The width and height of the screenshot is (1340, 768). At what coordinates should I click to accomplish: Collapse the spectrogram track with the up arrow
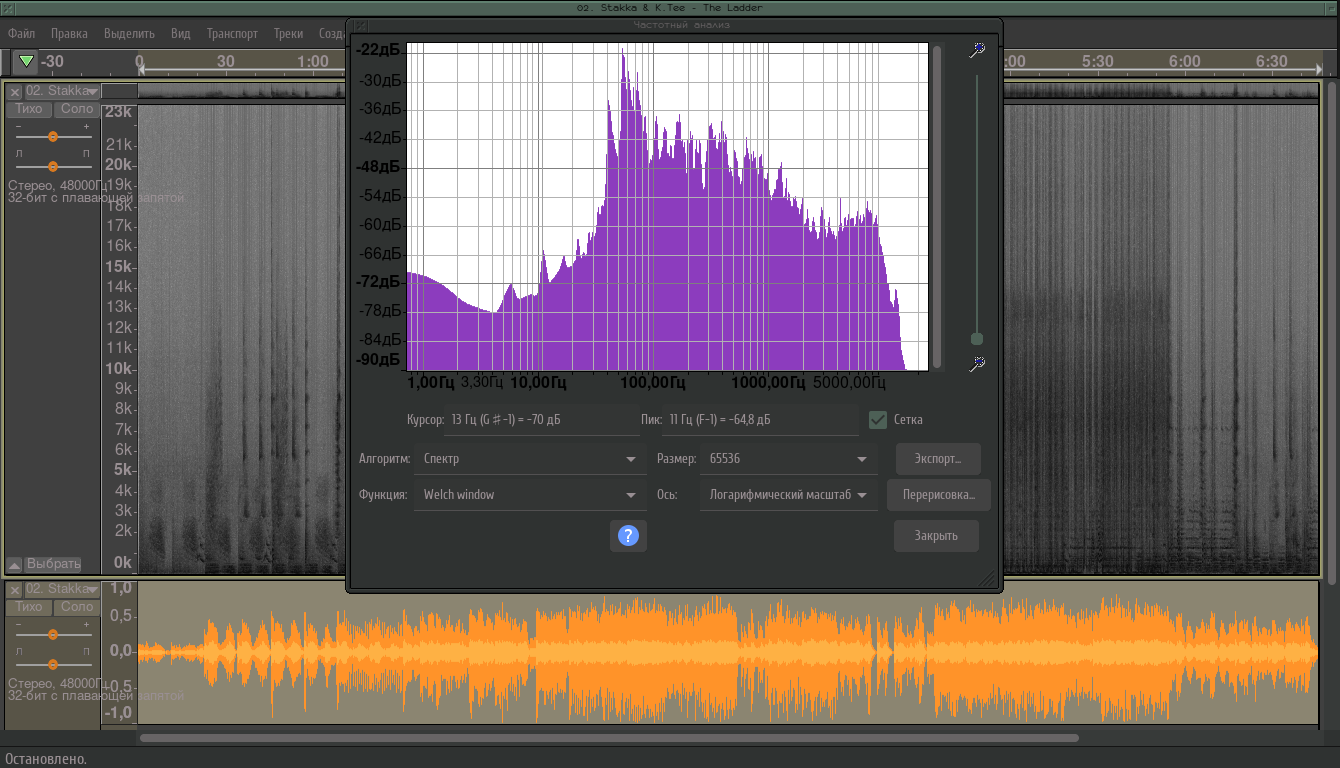pyautogui.click(x=15, y=564)
